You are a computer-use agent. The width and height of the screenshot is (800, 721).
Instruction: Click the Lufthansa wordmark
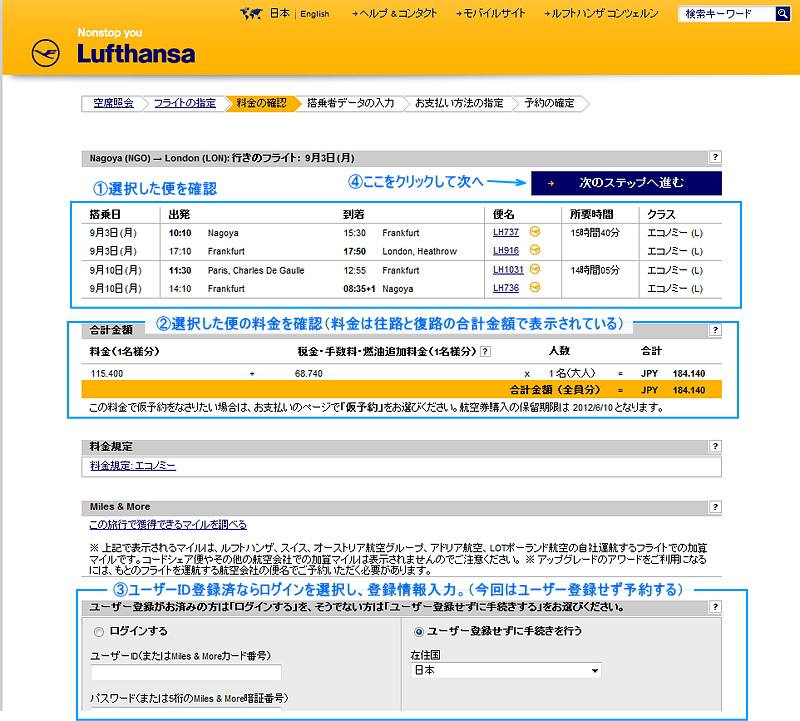136,54
